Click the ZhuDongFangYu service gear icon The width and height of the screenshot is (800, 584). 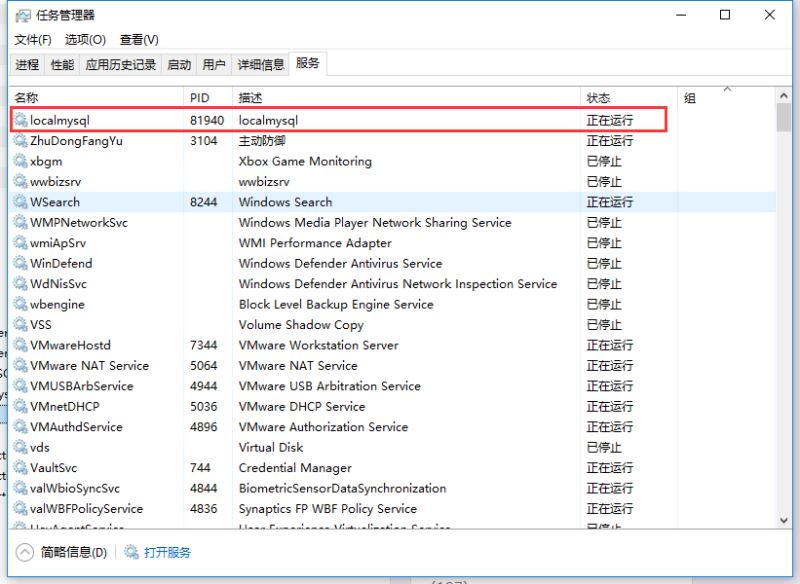pyautogui.click(x=21, y=141)
